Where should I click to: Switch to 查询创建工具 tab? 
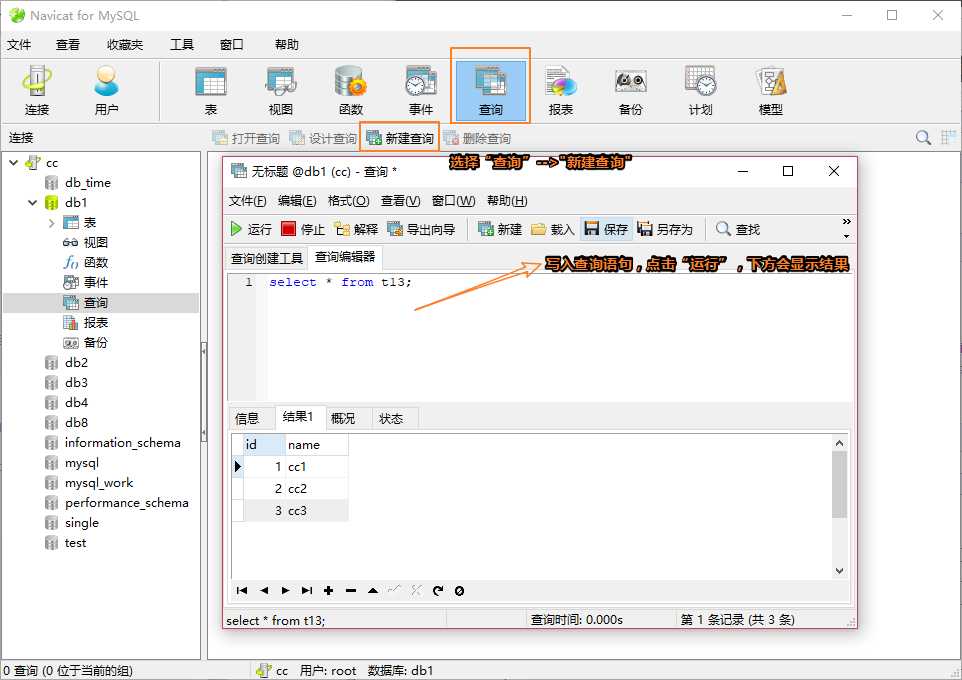[267, 258]
